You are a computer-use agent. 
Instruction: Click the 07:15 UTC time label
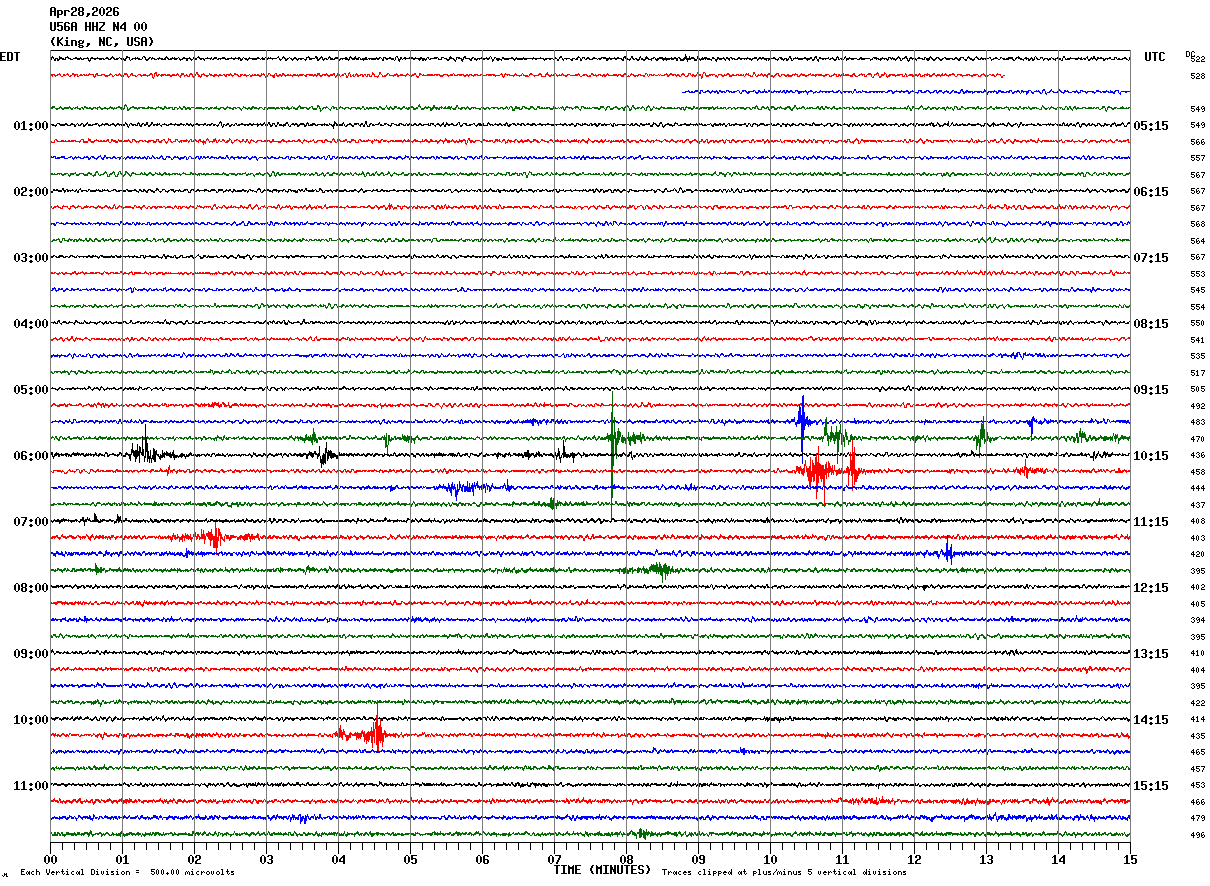(1151, 258)
